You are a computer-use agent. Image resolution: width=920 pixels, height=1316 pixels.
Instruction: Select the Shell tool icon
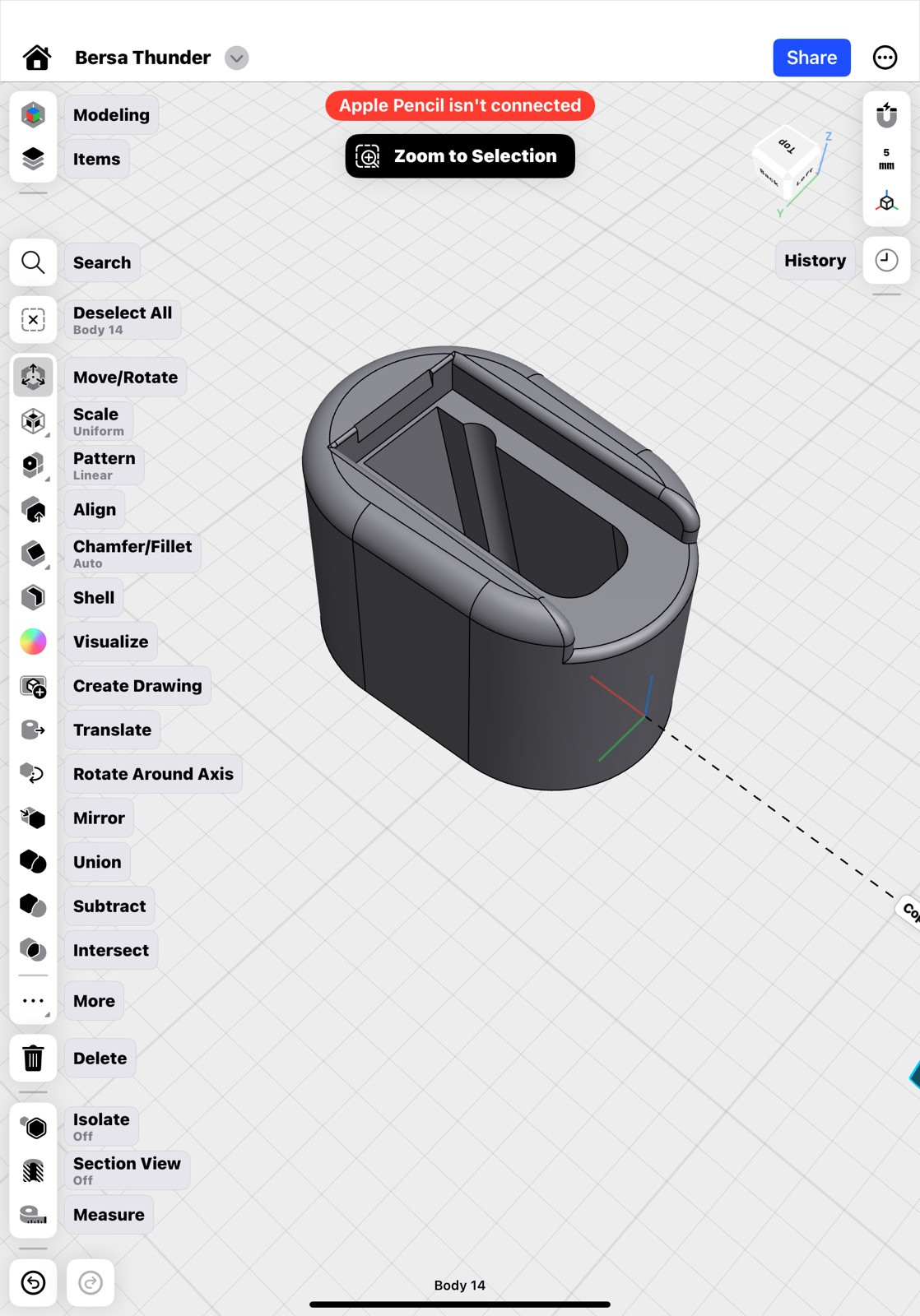click(33, 598)
